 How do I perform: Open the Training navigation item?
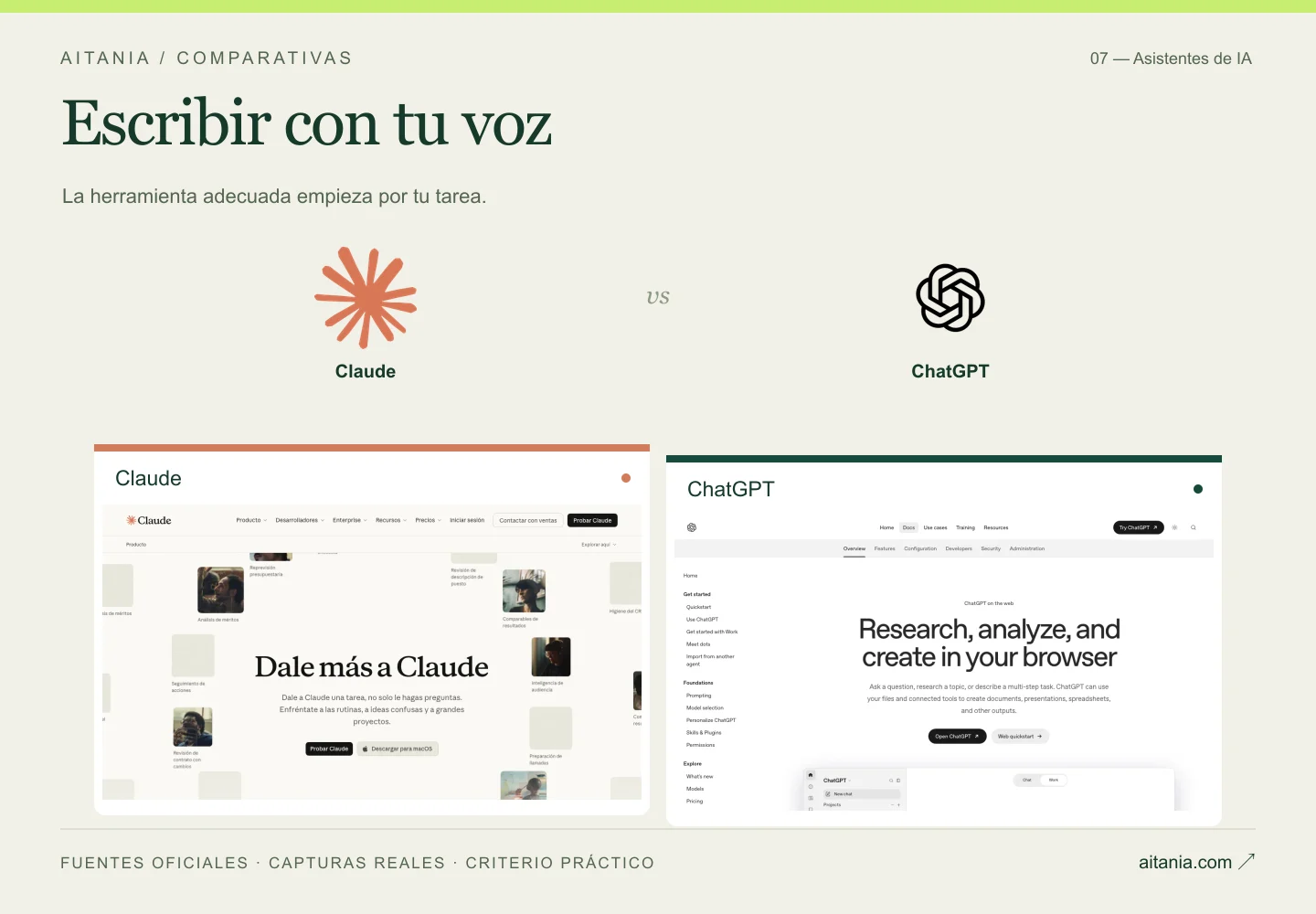[x=965, y=527]
